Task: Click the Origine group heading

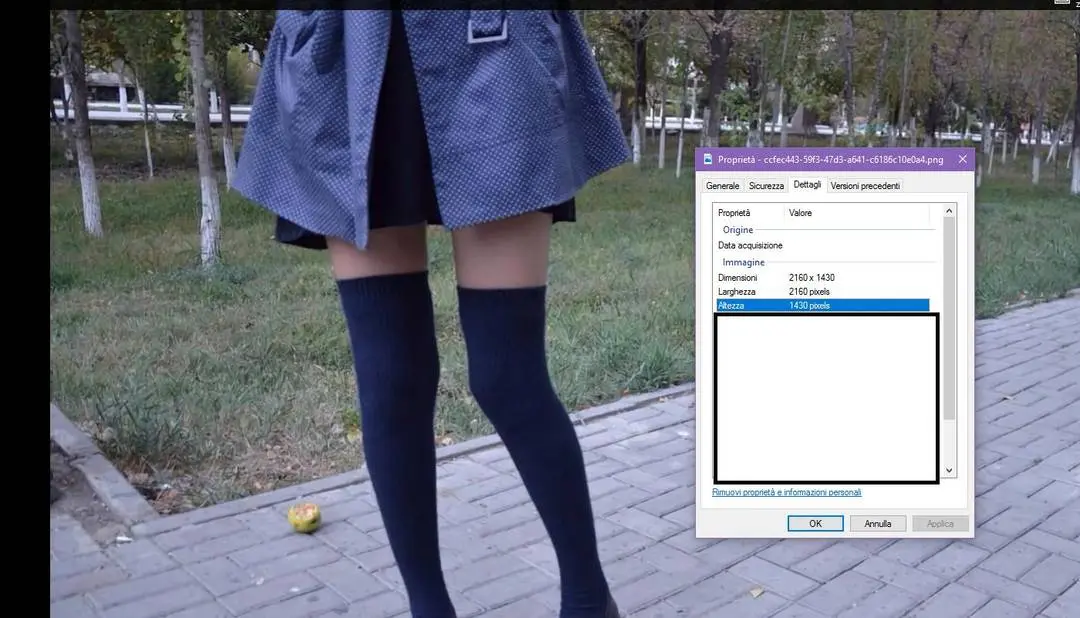Action: tap(738, 229)
